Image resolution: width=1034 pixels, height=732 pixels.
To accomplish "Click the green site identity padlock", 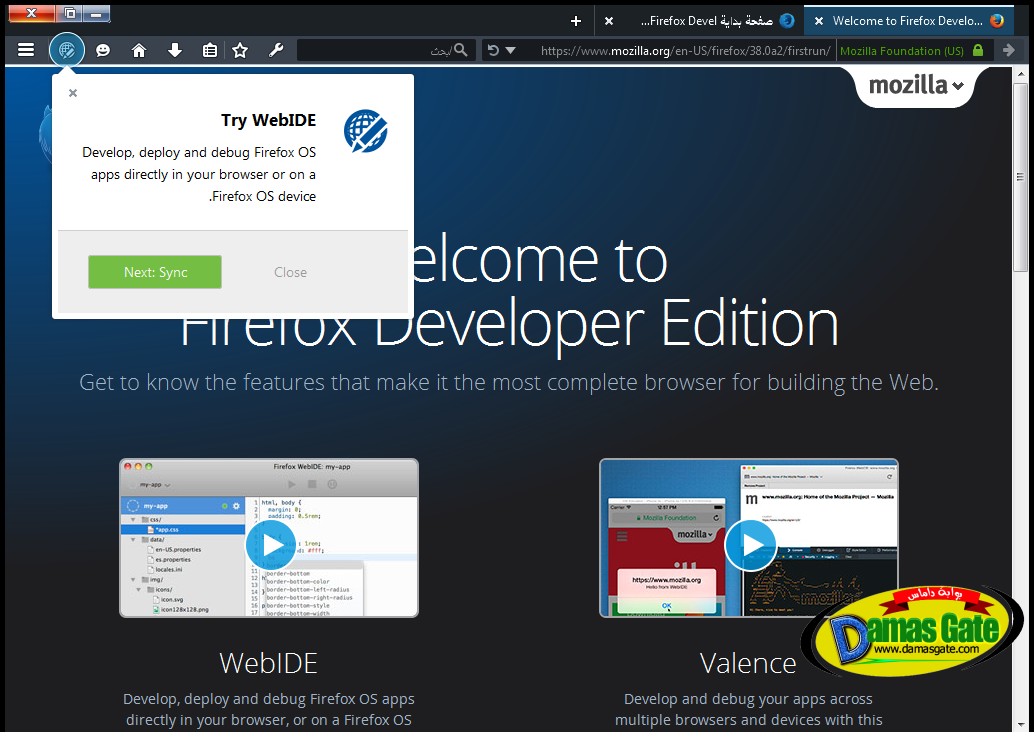I will [978, 50].
